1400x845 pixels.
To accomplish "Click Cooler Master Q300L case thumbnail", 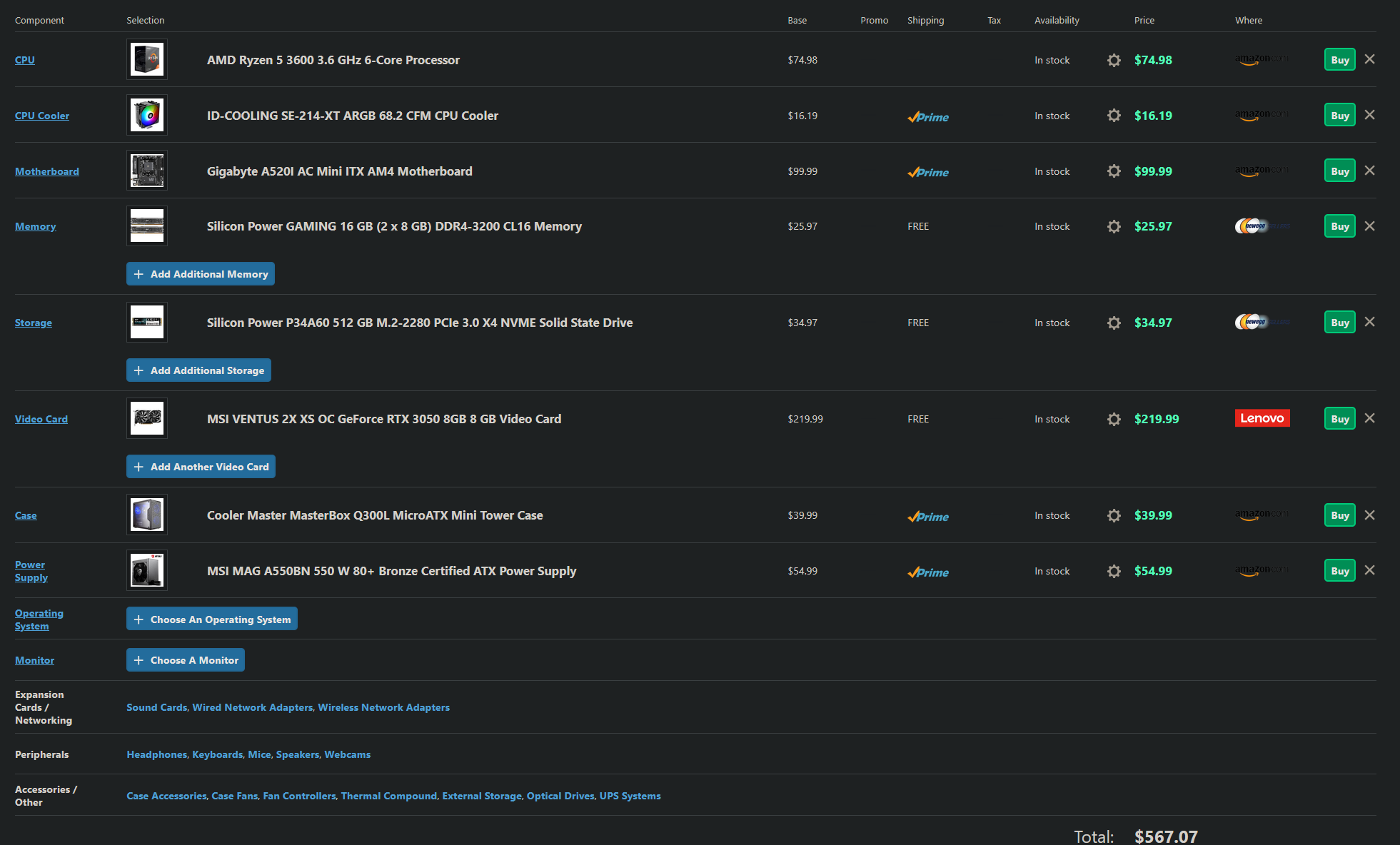I will point(147,515).
